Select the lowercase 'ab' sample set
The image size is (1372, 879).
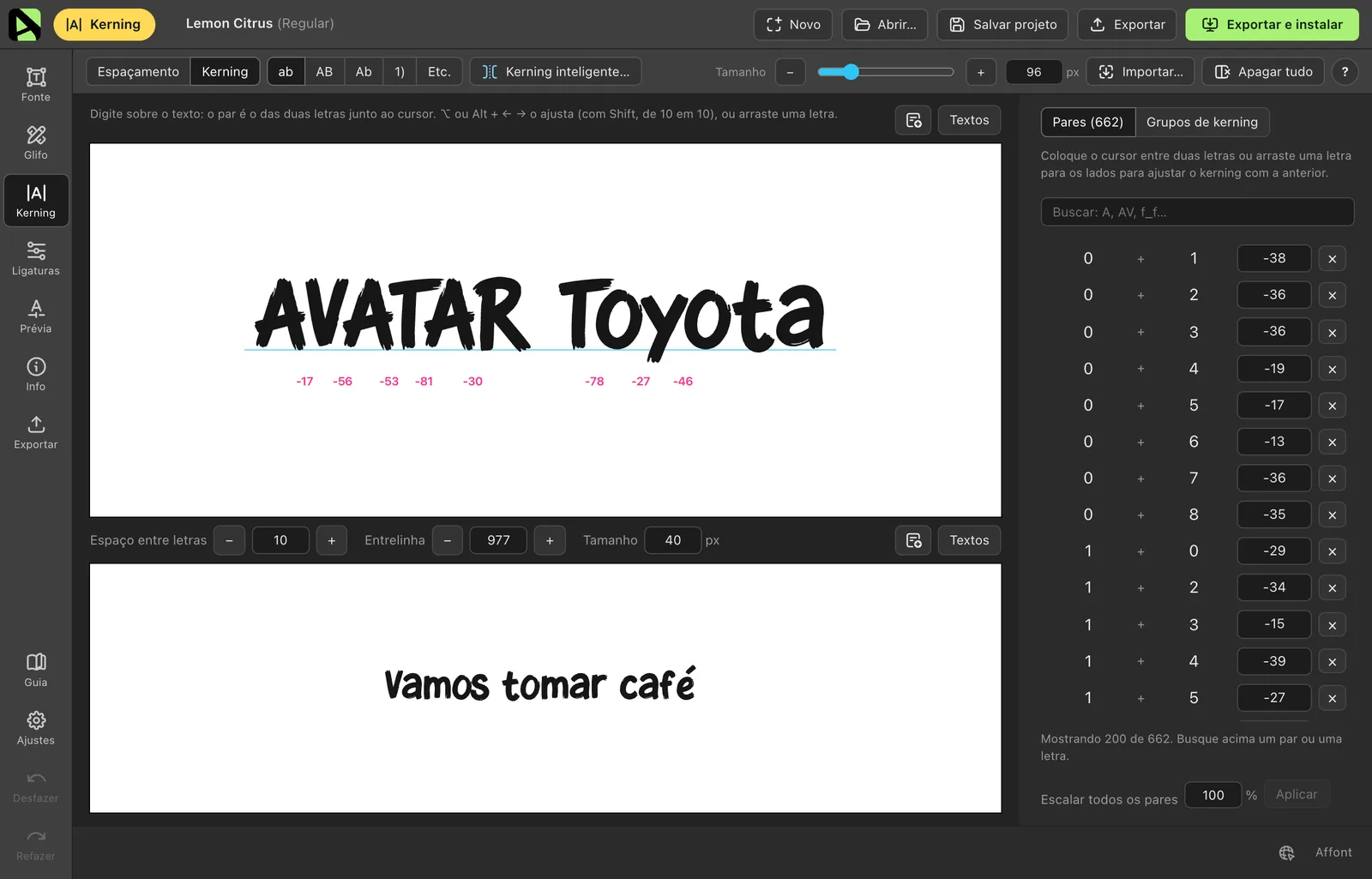point(286,72)
